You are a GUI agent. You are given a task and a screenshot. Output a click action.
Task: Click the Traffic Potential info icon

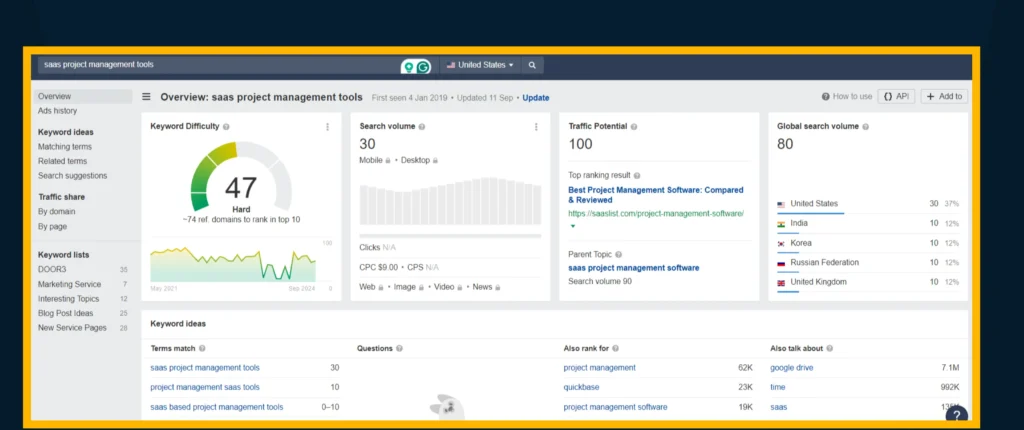click(x=634, y=127)
